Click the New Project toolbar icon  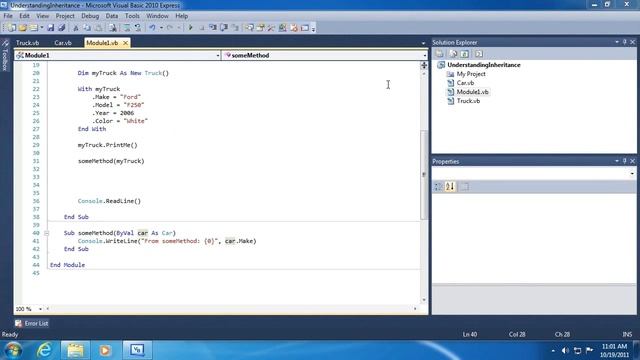pyautogui.click(x=11, y=28)
